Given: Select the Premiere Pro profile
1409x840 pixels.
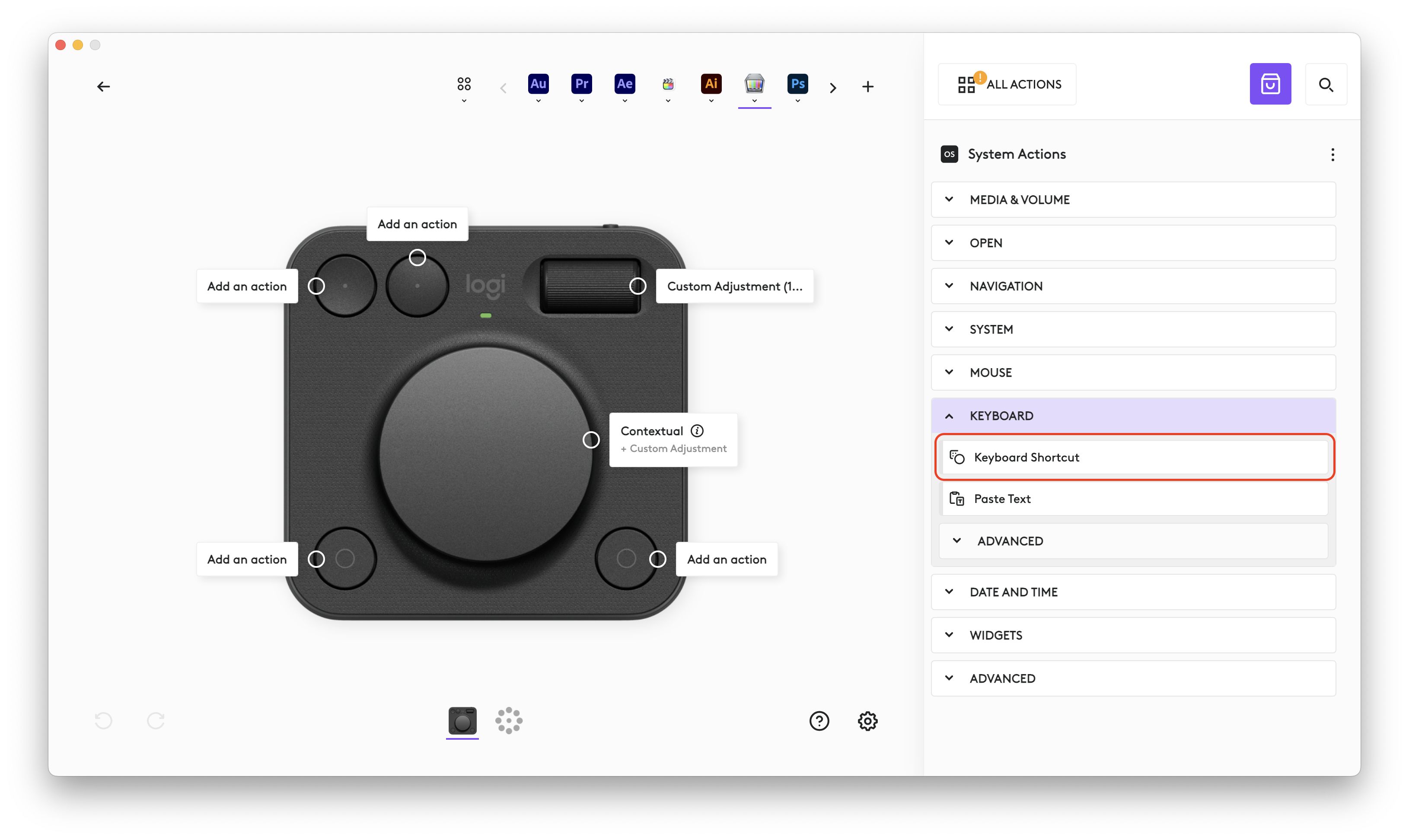Looking at the screenshot, I should pyautogui.click(x=581, y=84).
